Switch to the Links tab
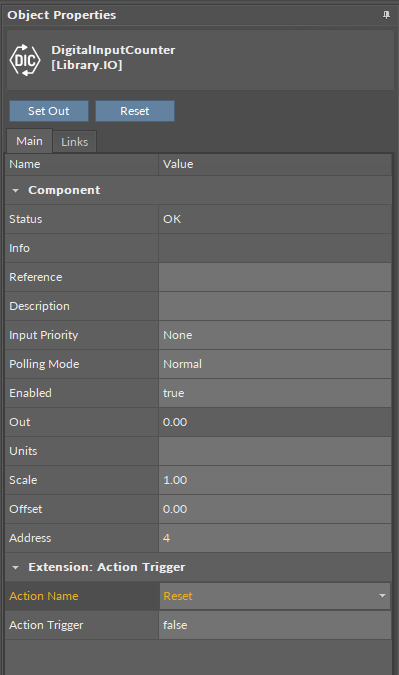 [x=74, y=142]
